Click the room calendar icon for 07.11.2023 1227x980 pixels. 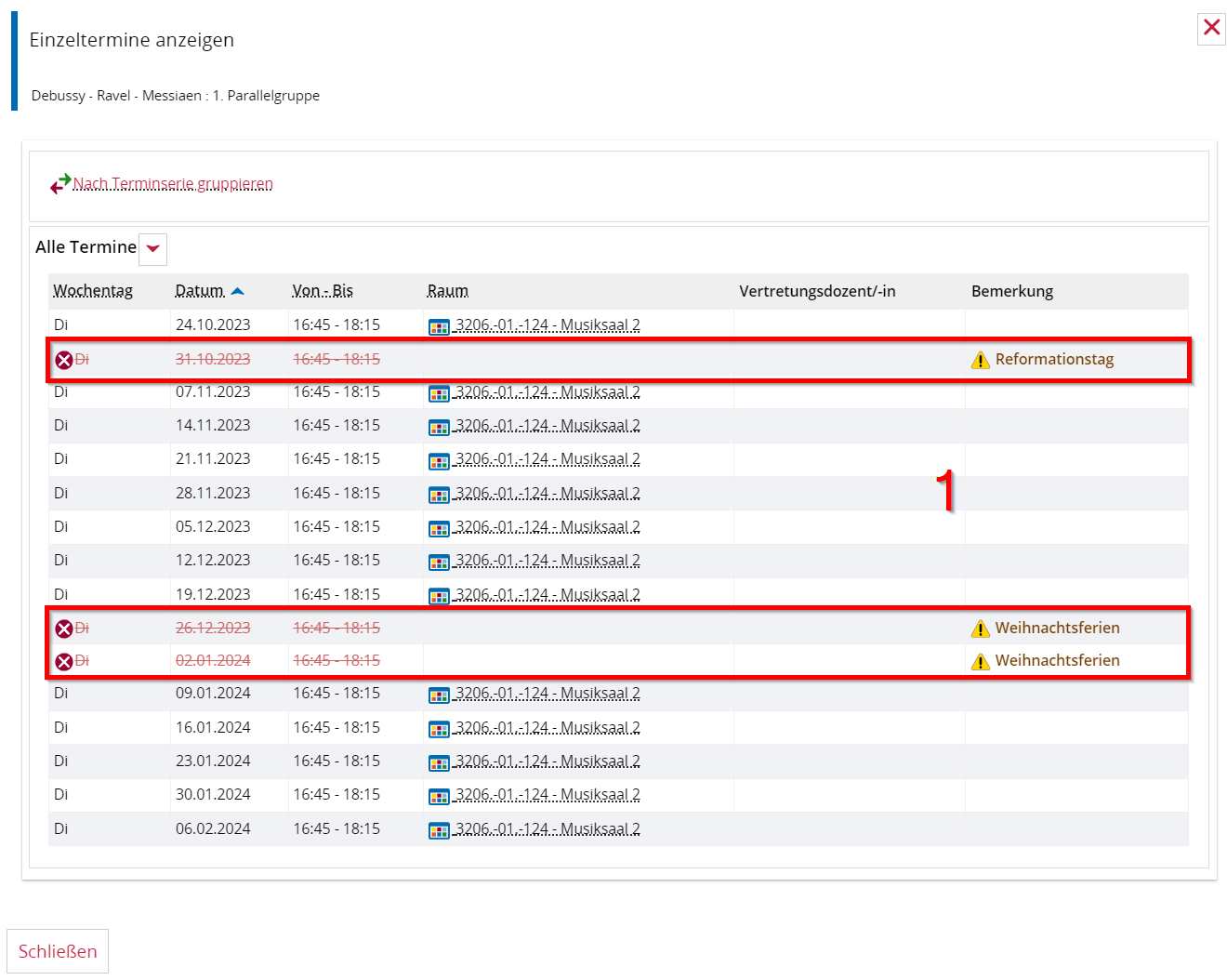439,393
